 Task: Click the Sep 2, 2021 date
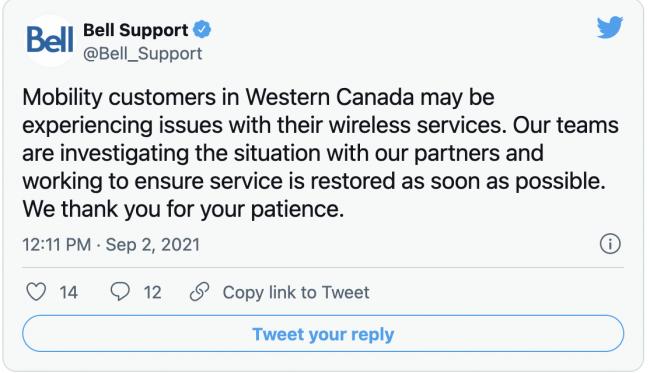click(153, 245)
